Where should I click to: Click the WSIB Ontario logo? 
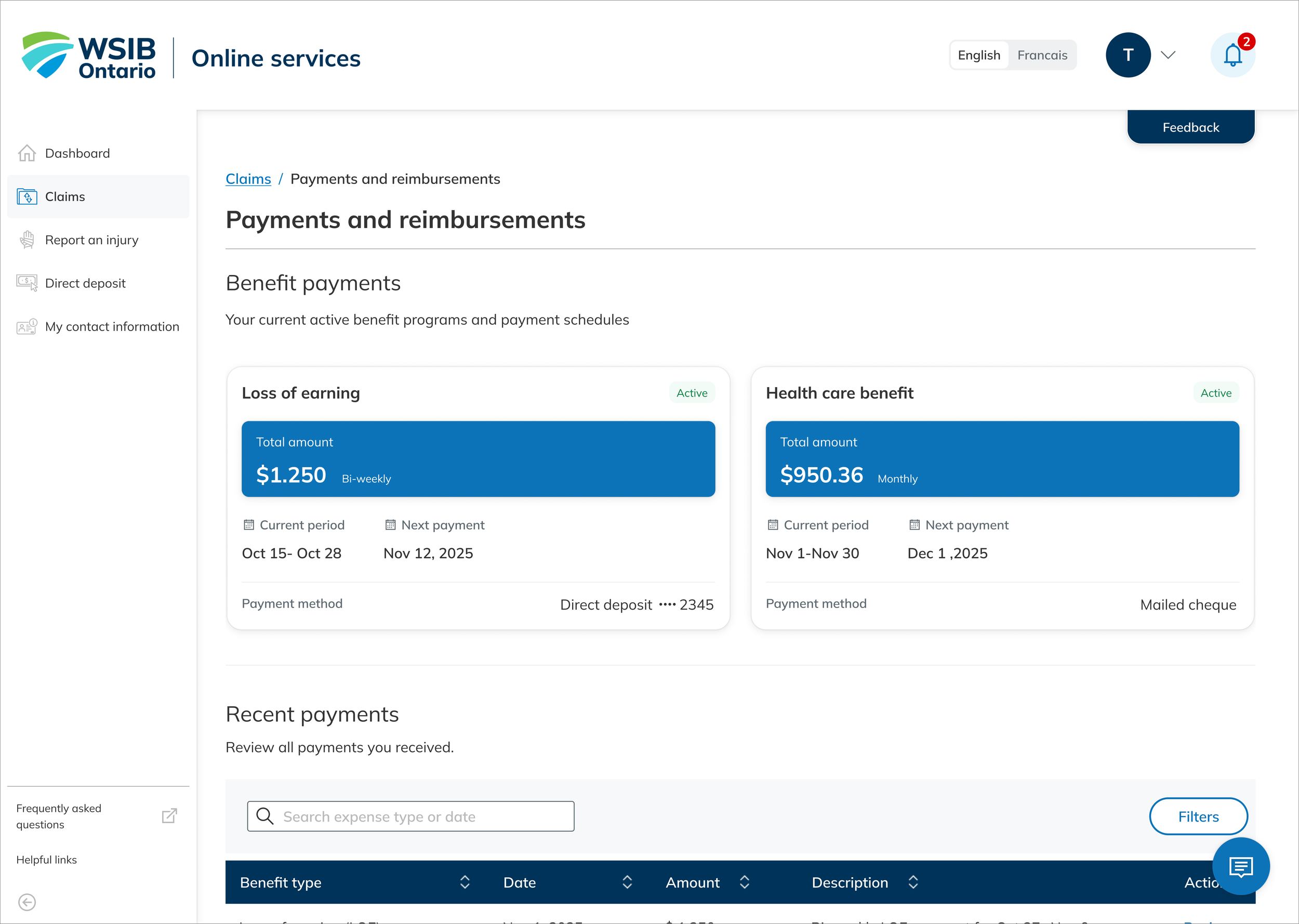point(89,56)
